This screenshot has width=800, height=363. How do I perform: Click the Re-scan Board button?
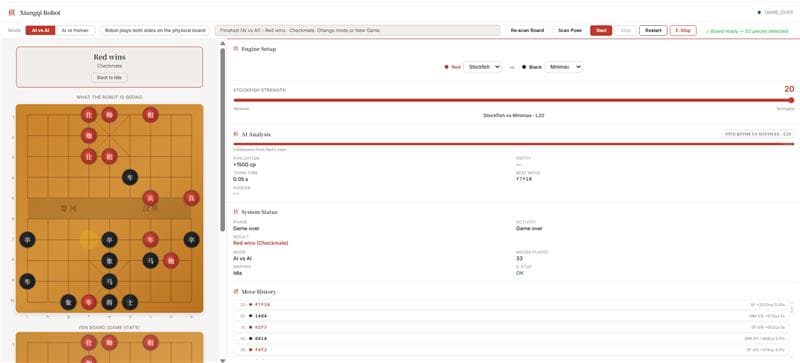tap(527, 30)
